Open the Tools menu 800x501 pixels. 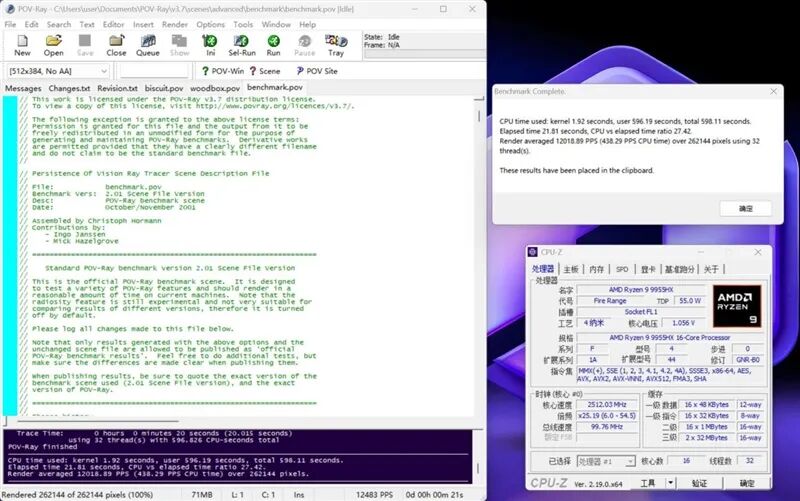tap(243, 24)
